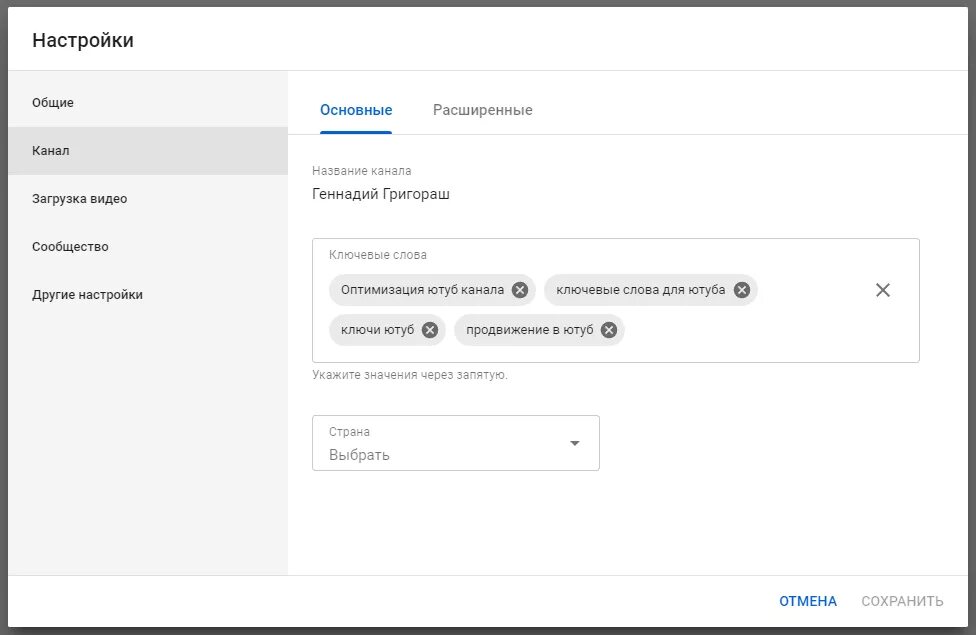The height and width of the screenshot is (635, 976).
Task: Switch to the Расширенные tab
Action: (x=482, y=110)
